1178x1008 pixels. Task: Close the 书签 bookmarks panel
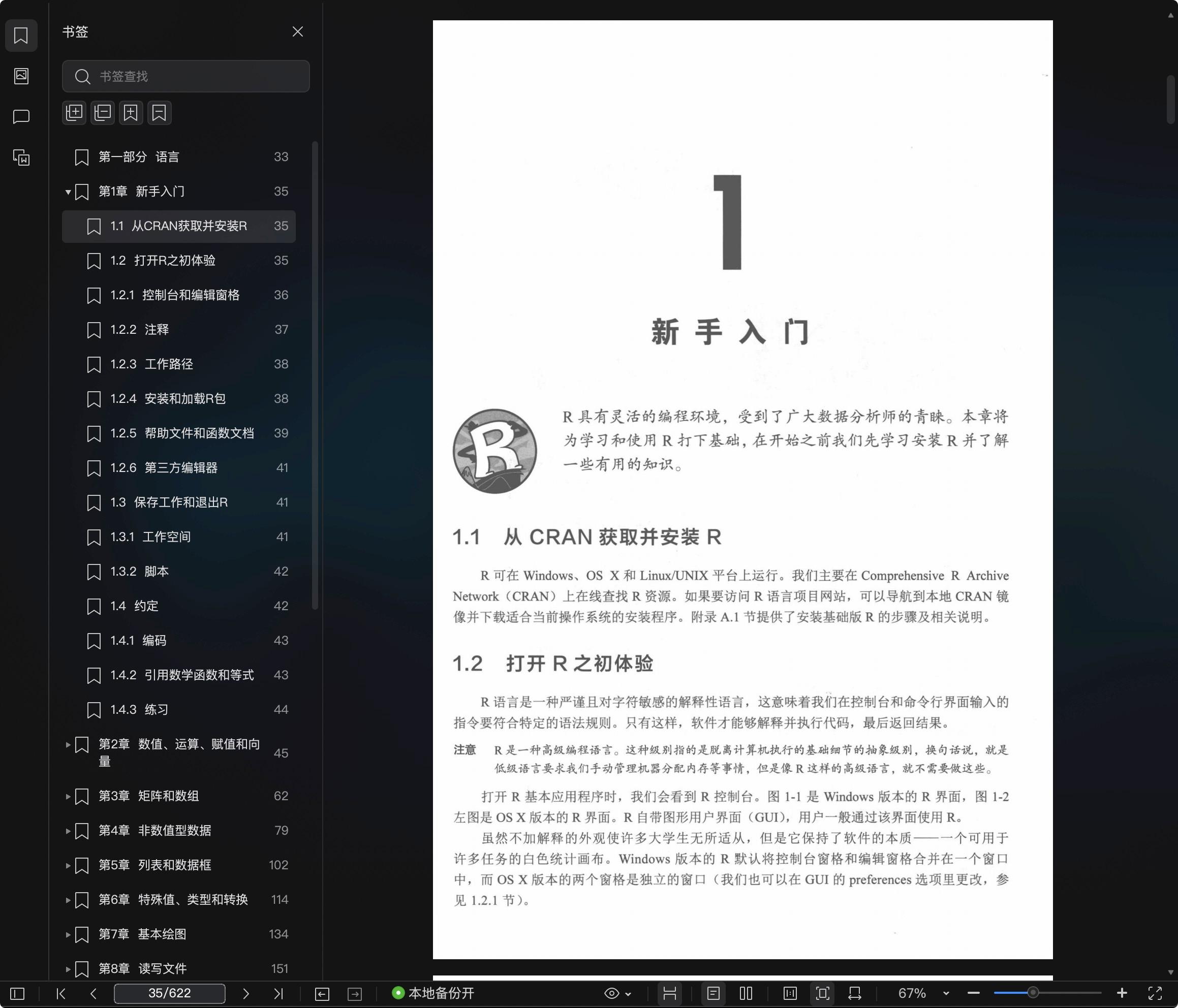pyautogui.click(x=297, y=32)
